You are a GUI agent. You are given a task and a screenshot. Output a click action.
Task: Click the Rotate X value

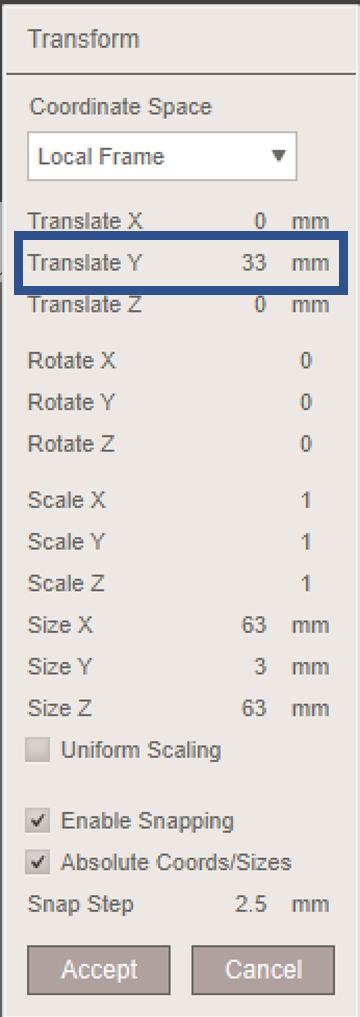[x=306, y=361]
